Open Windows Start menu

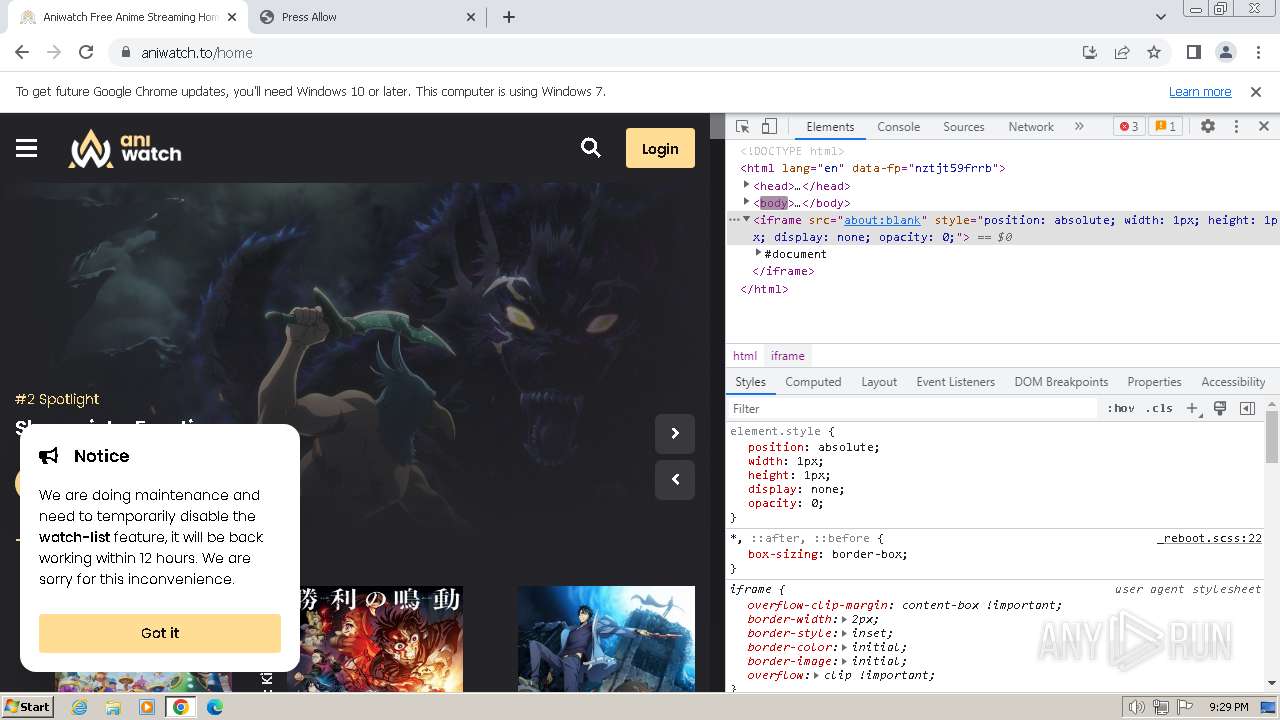[27, 706]
